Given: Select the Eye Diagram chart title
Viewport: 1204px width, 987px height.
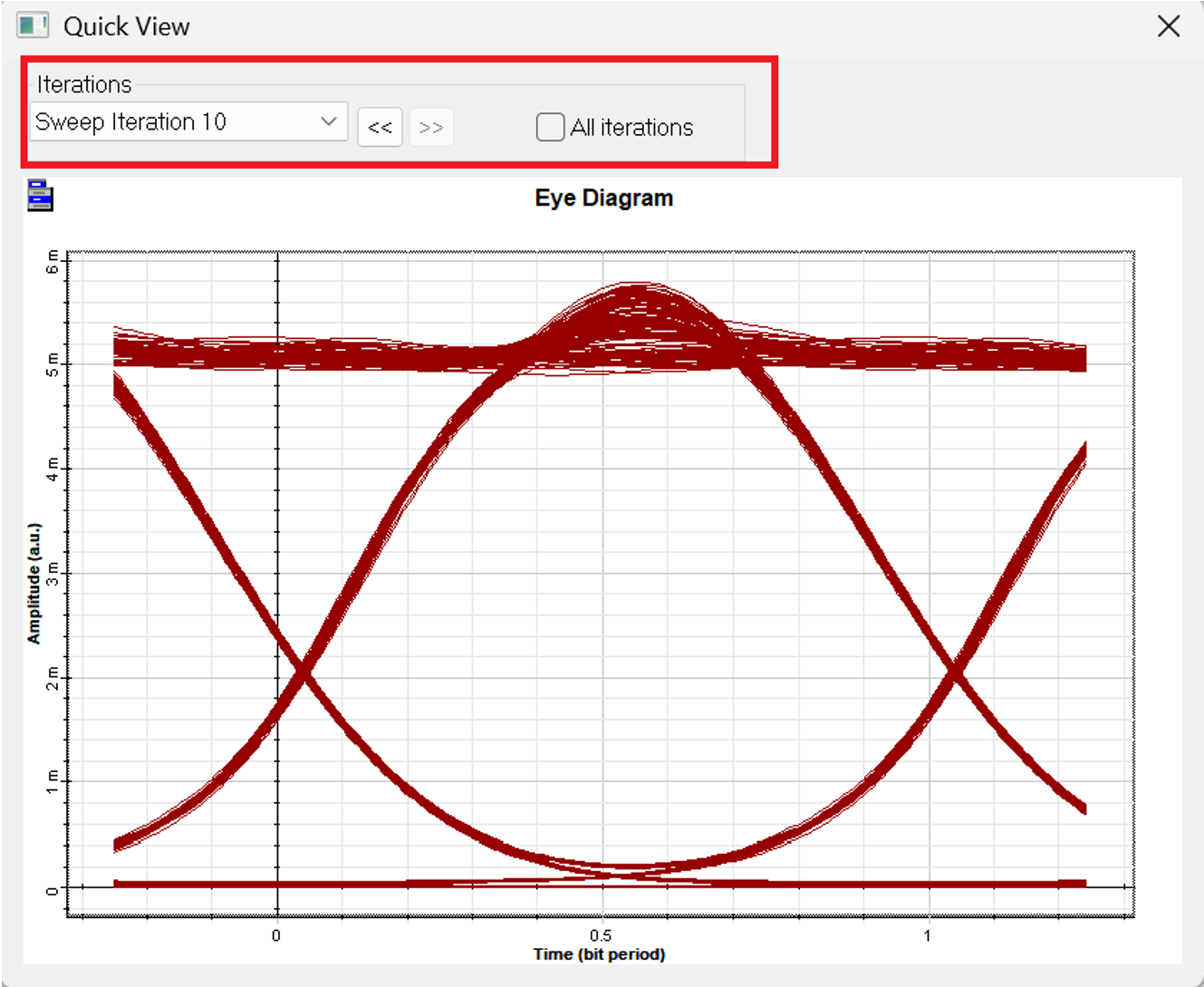Looking at the screenshot, I should coord(603,198).
